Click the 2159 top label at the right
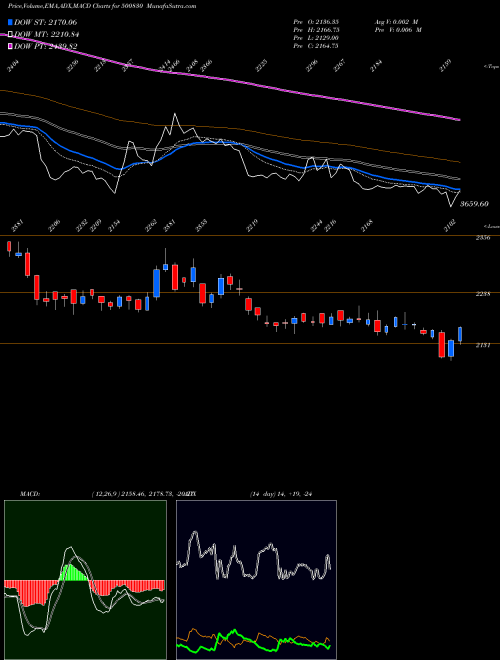Image resolution: width=500 pixels, height=660 pixels. (x=446, y=66)
